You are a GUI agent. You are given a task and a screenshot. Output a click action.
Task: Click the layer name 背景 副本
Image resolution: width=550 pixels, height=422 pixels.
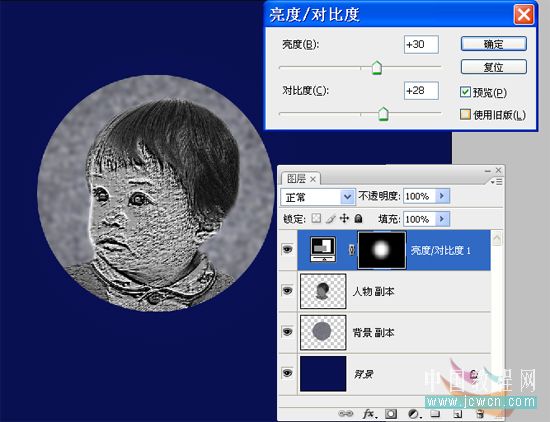click(x=373, y=332)
